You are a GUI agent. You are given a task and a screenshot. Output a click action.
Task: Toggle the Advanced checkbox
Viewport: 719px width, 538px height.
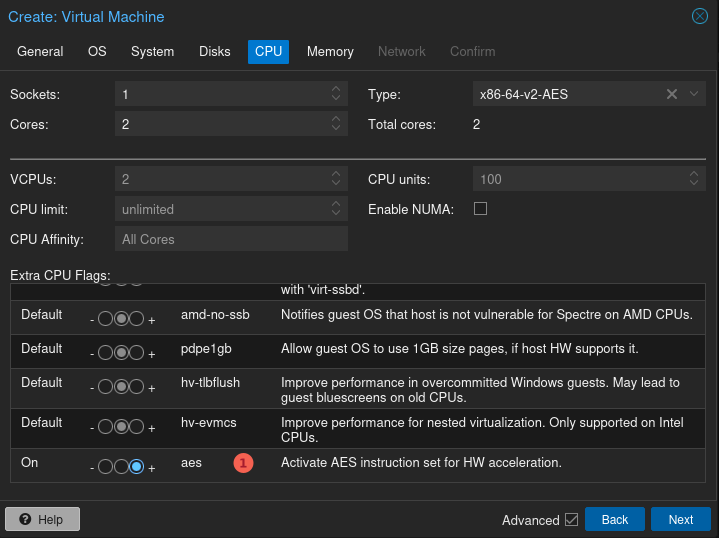[571, 520]
